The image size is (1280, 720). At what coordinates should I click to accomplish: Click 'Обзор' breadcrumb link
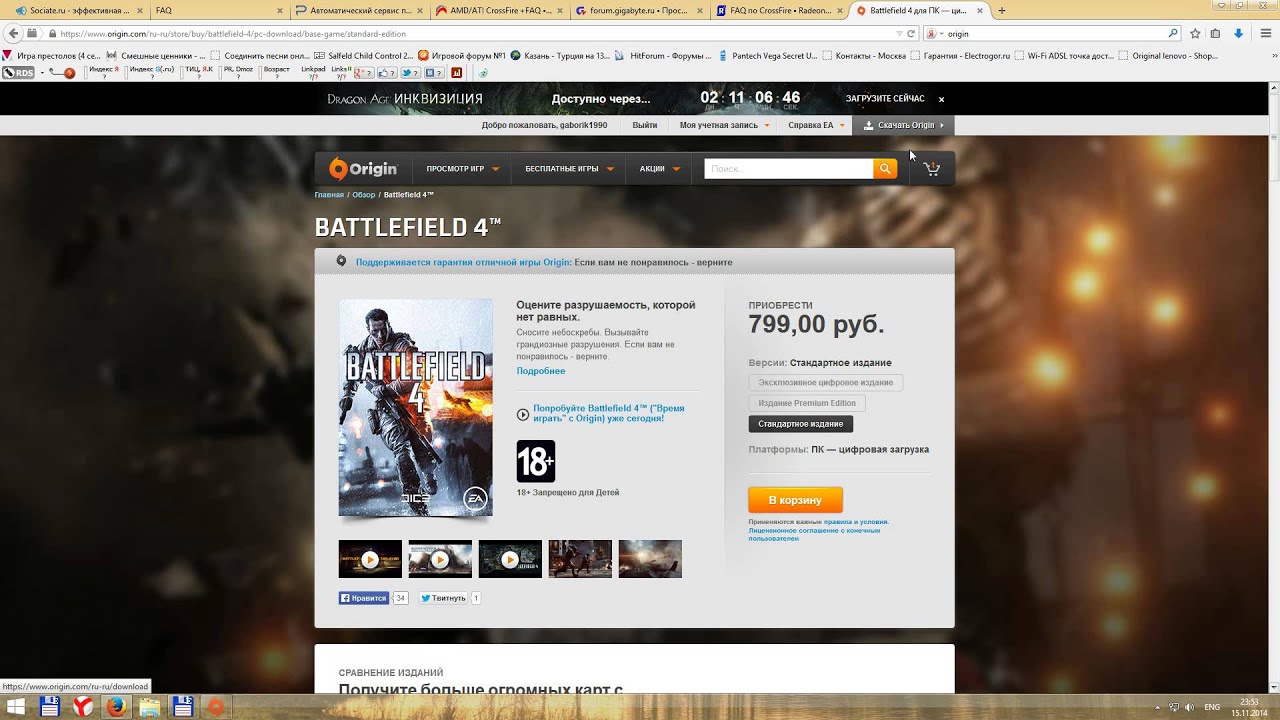click(363, 195)
